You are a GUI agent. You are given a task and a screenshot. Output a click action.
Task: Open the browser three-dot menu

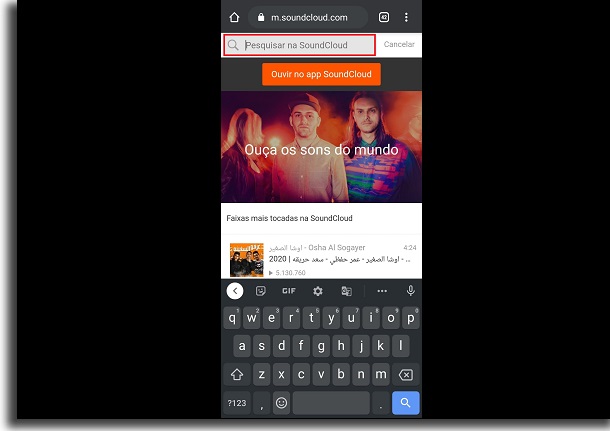click(406, 17)
